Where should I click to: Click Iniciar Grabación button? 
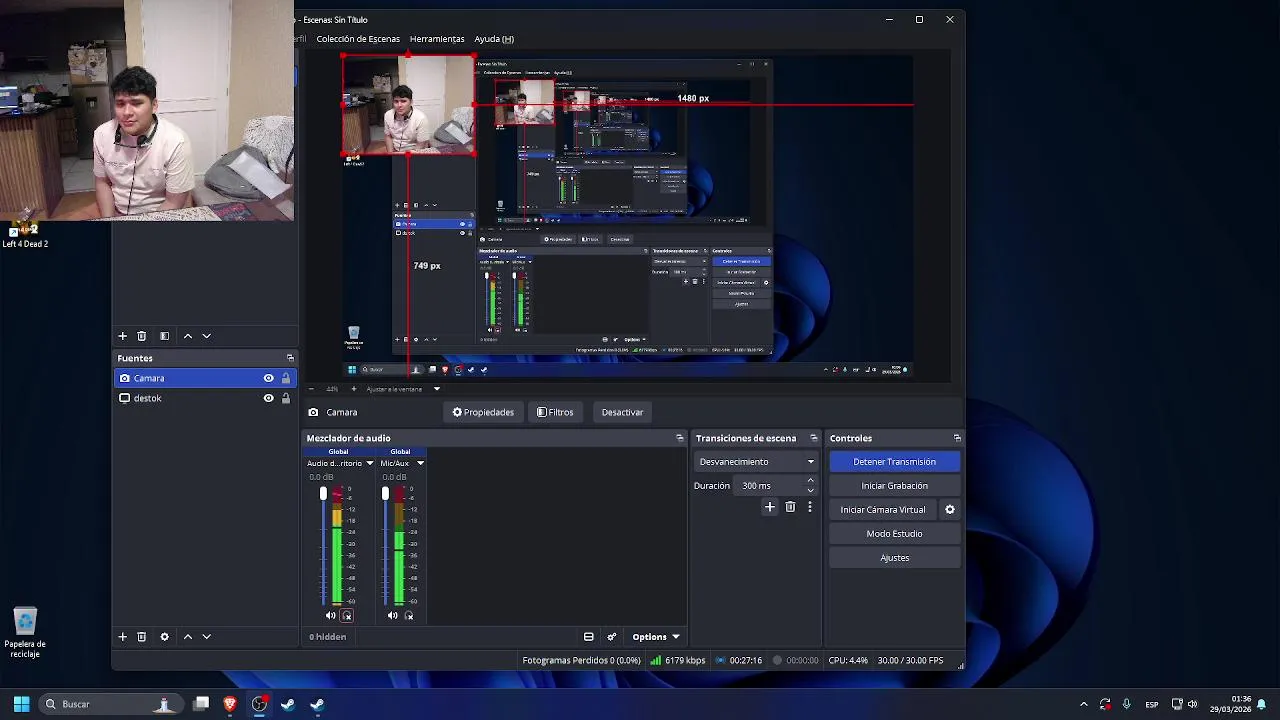pyautogui.click(x=894, y=486)
